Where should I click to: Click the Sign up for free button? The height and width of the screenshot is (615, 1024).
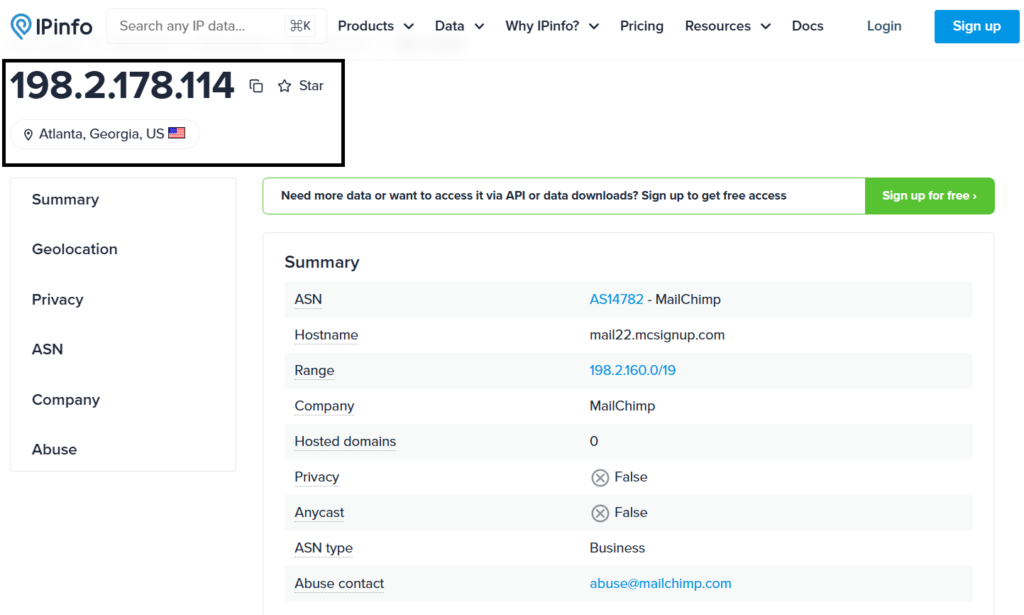(x=929, y=196)
